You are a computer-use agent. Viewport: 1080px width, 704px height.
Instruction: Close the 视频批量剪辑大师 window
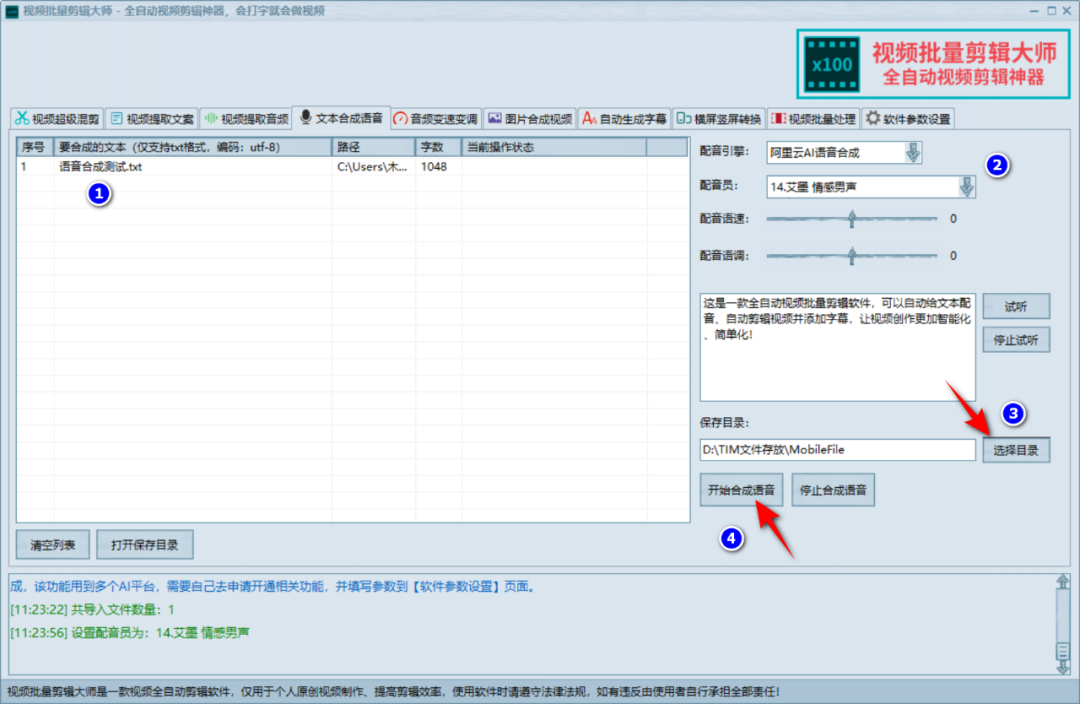pyautogui.click(x=1067, y=10)
